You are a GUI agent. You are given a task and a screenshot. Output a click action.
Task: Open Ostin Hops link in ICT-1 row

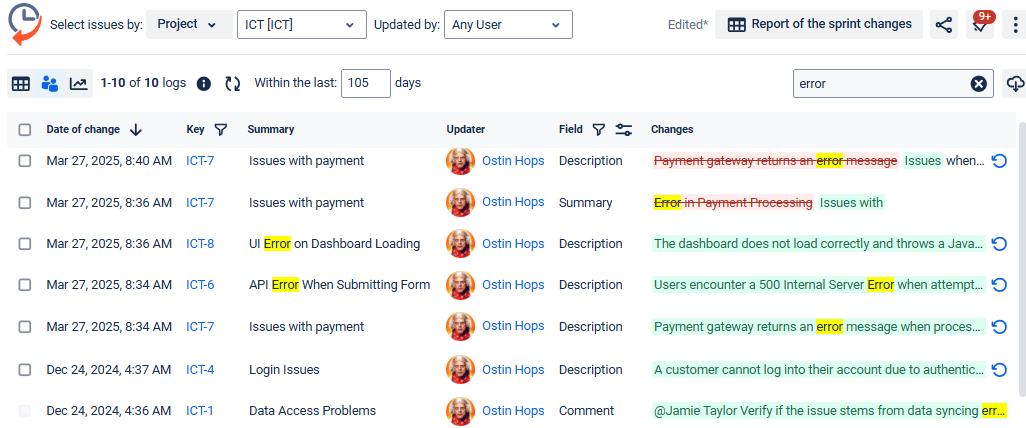[513, 411]
